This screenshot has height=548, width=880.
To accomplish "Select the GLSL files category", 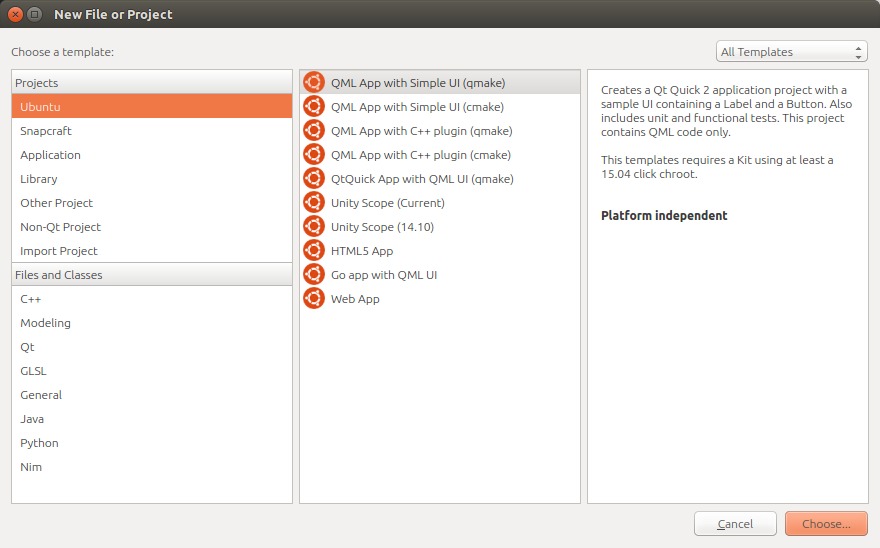I will click(x=152, y=371).
